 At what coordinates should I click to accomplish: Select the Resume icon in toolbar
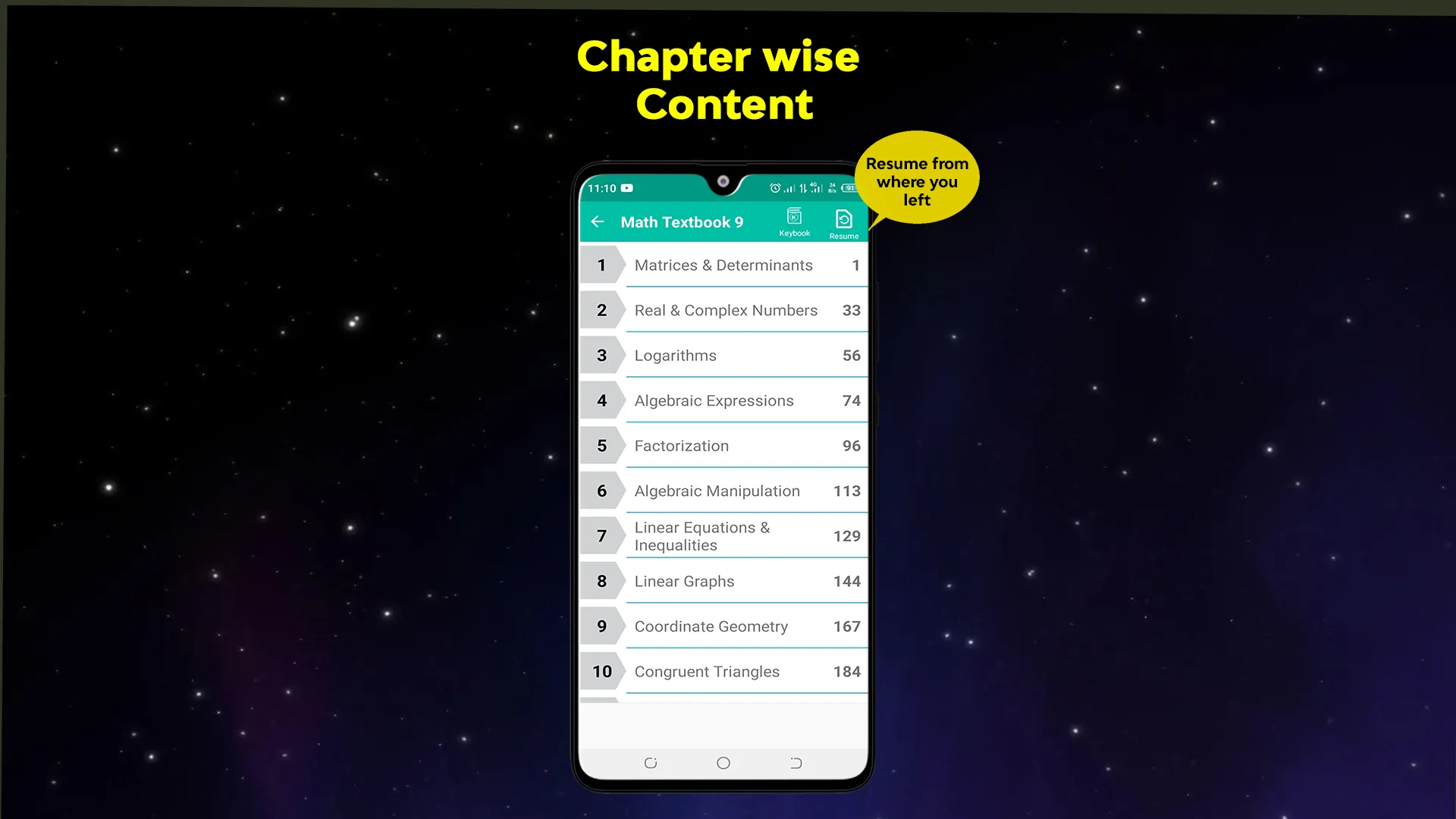(x=843, y=222)
